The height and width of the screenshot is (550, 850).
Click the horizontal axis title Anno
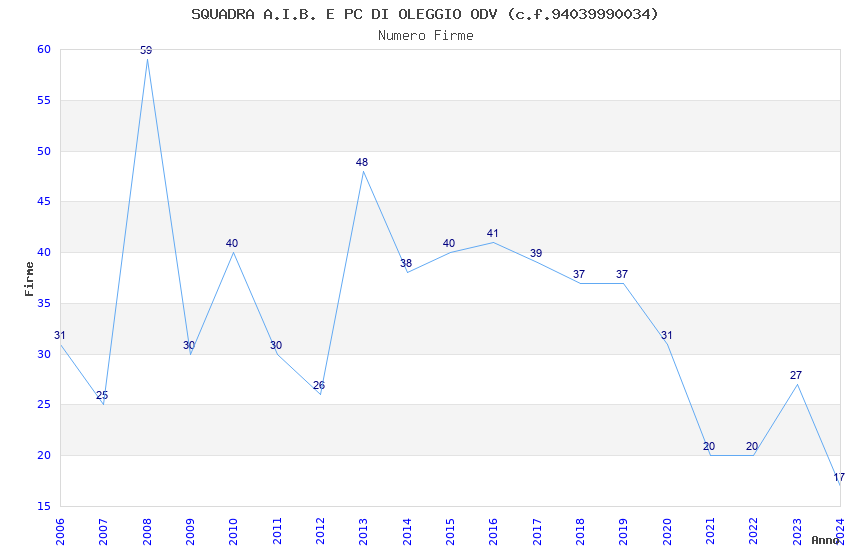click(x=825, y=540)
